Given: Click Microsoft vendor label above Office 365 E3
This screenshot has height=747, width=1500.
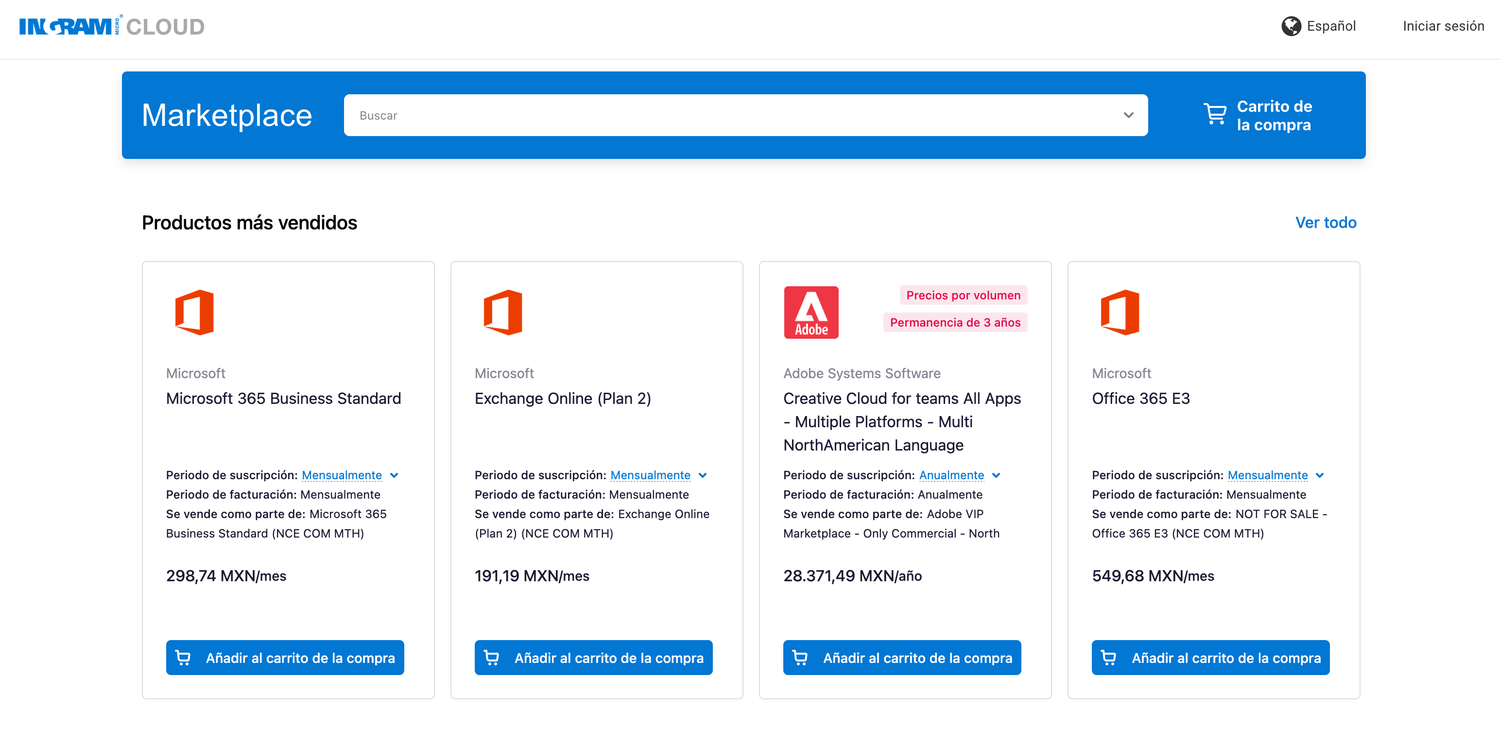Looking at the screenshot, I should point(1121,373).
